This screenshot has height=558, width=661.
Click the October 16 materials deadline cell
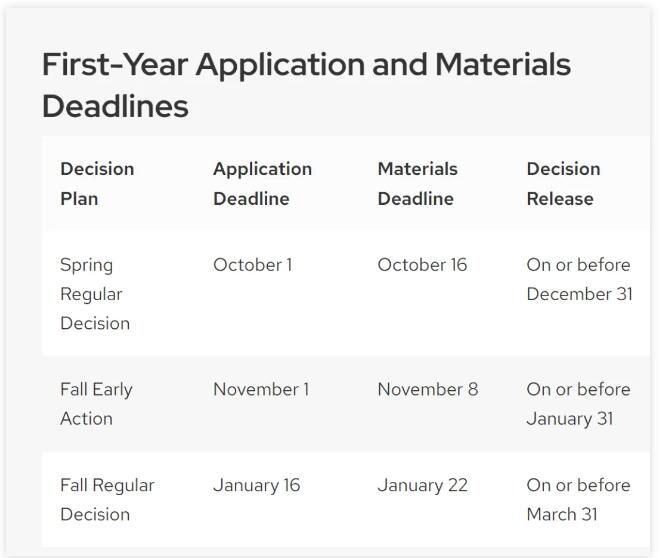tap(422, 265)
